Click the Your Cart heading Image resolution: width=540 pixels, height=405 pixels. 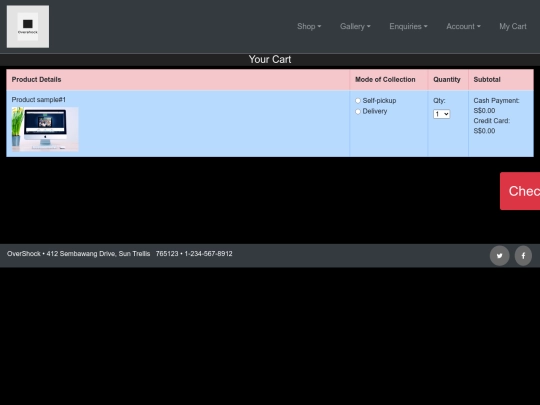(270, 59)
